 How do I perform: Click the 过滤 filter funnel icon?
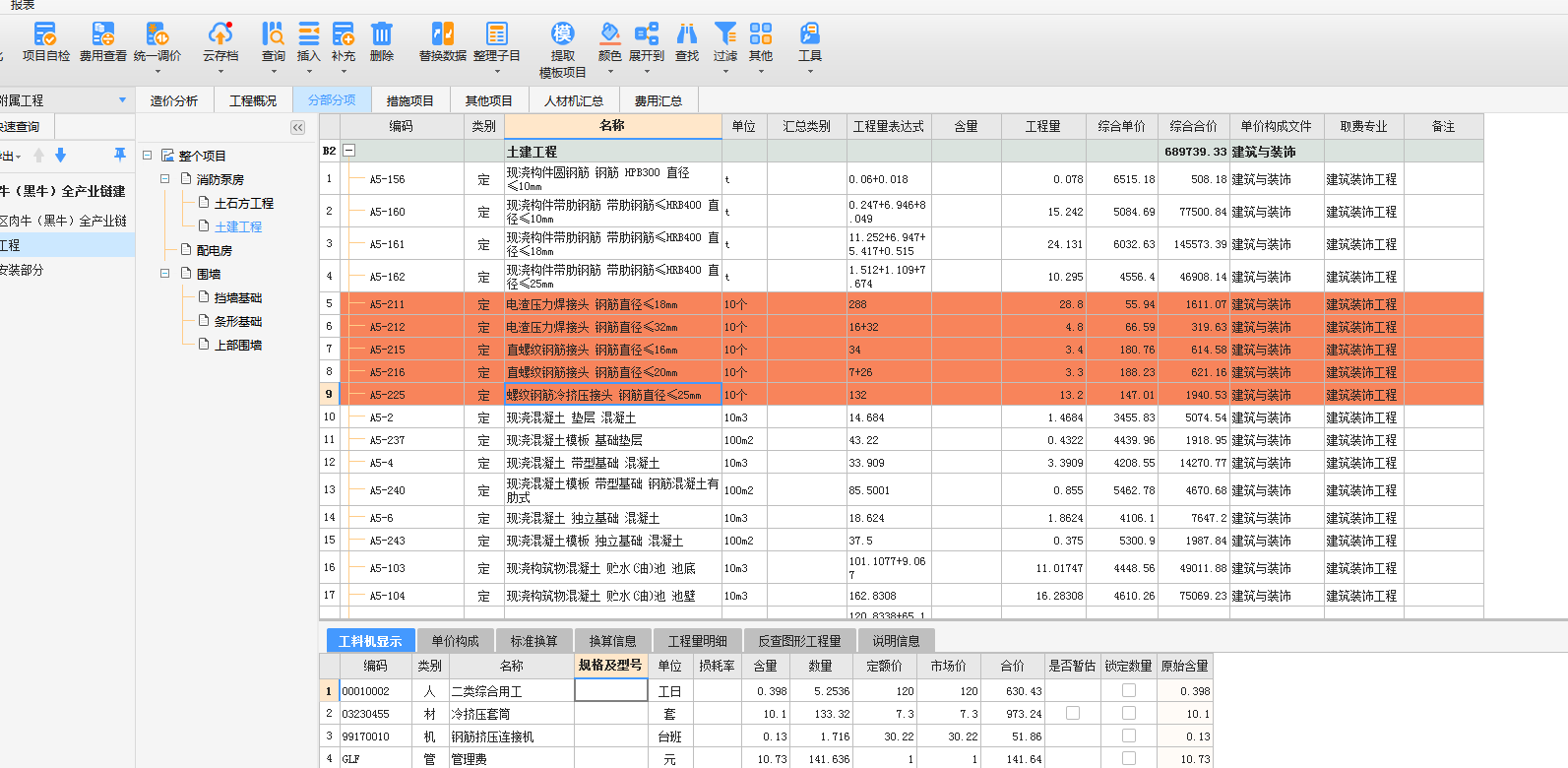click(724, 35)
